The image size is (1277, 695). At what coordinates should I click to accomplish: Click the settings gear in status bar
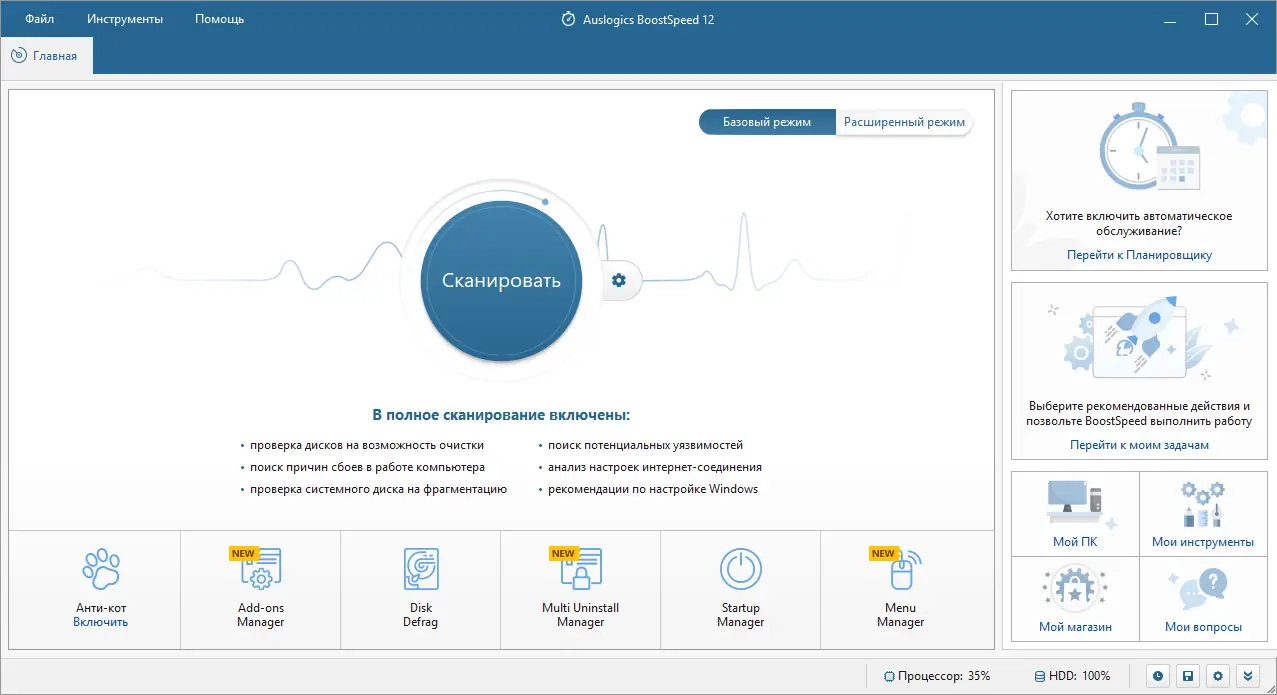click(x=1217, y=676)
